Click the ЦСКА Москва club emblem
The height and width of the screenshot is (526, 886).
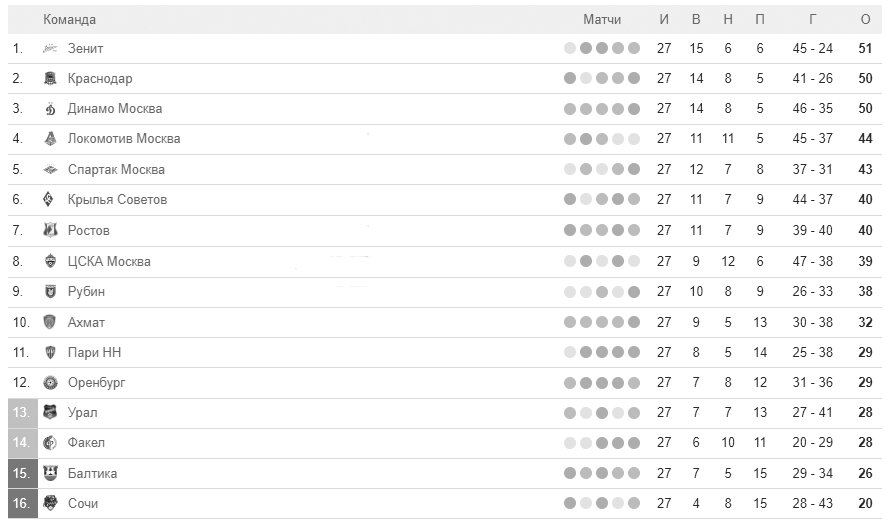pyautogui.click(x=50, y=261)
